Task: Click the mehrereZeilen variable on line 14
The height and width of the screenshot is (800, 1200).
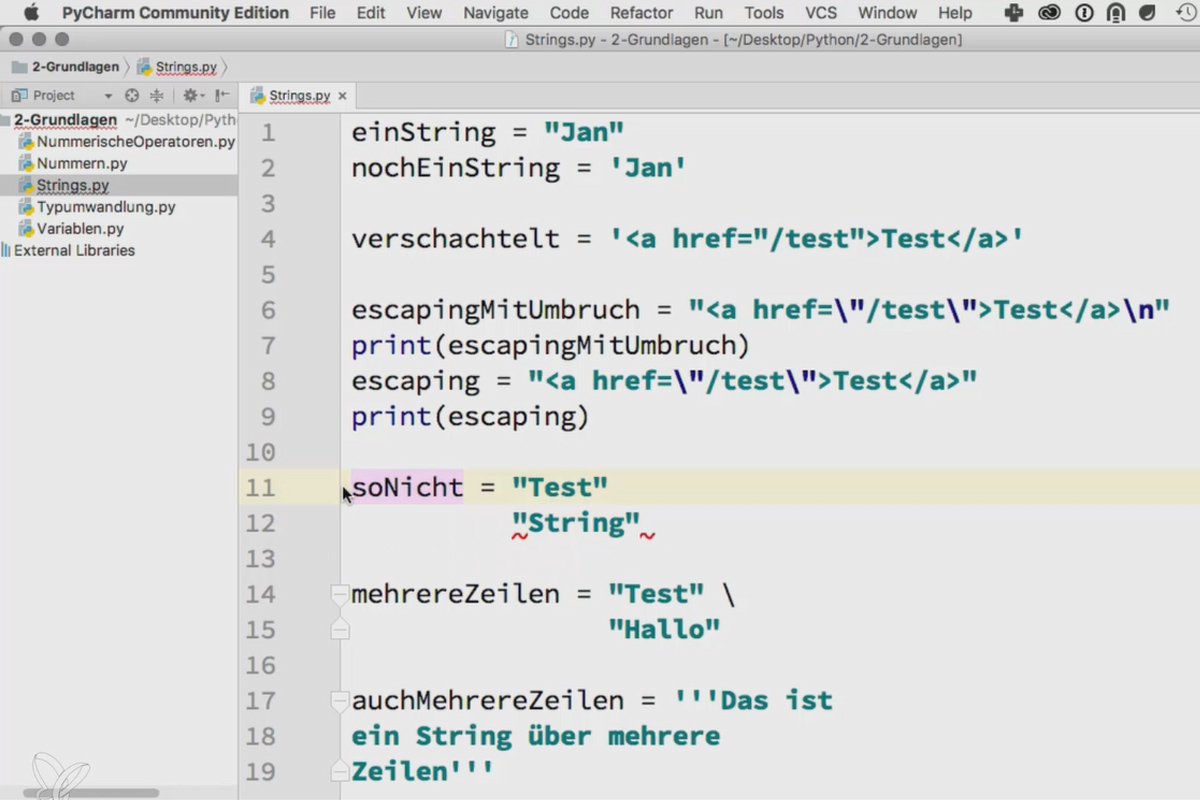Action: [x=456, y=595]
